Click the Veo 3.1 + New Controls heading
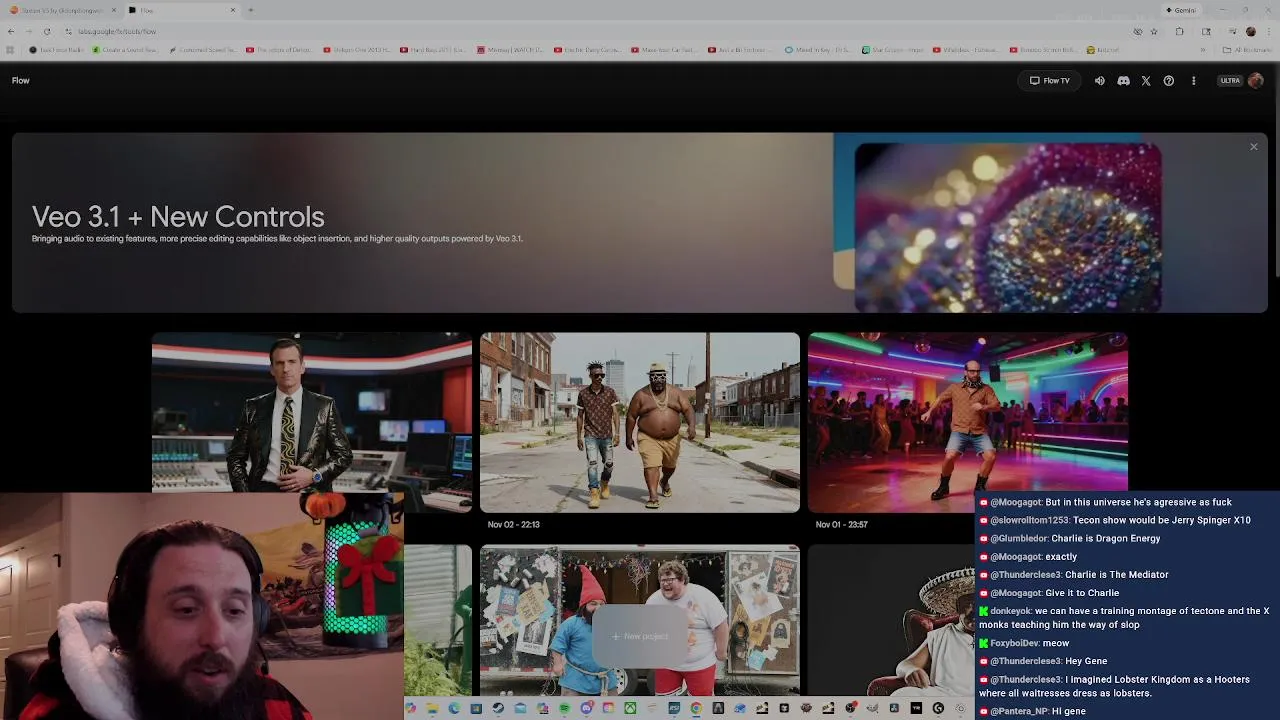1280x720 pixels. (x=178, y=217)
